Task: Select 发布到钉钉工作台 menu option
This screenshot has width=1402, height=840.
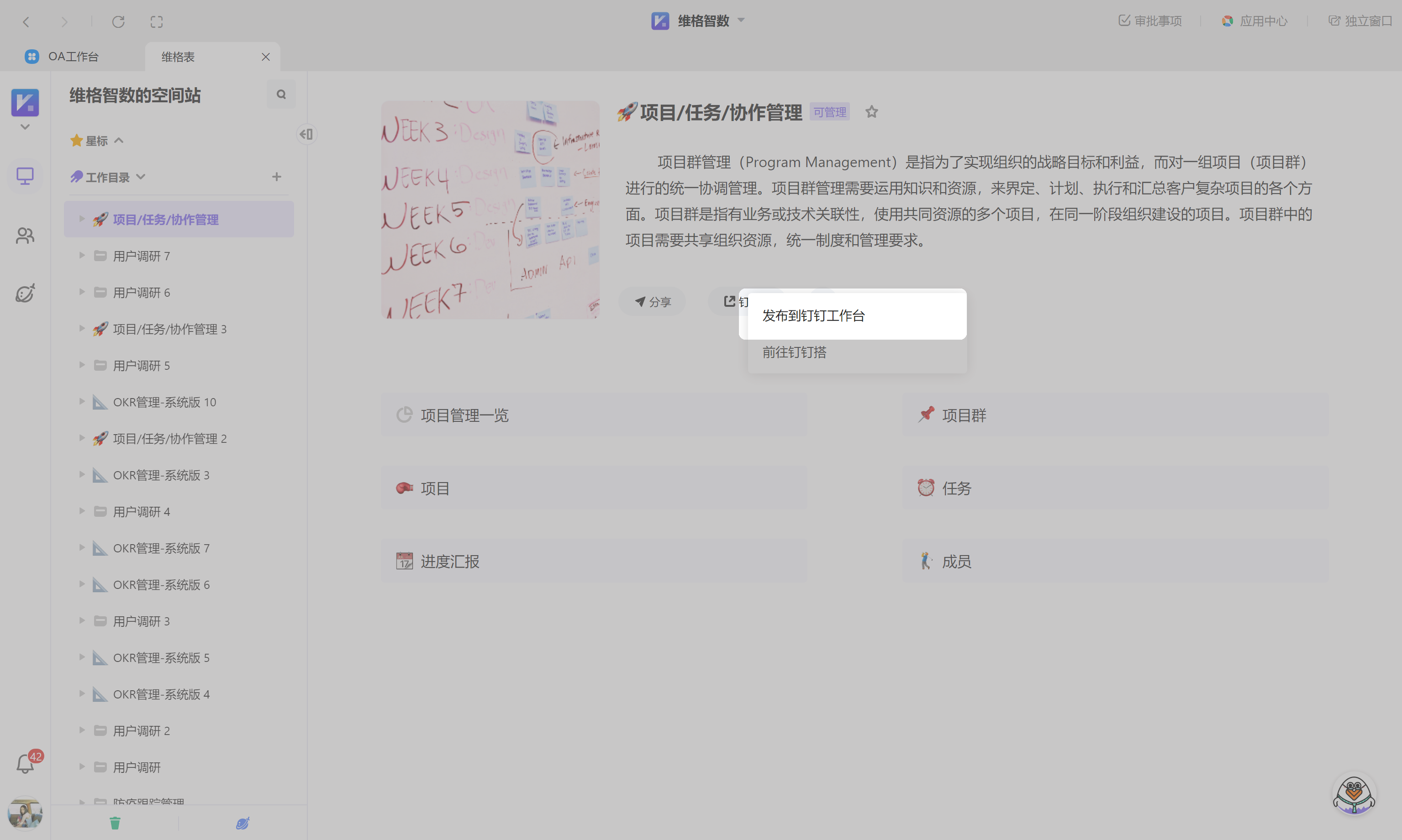Action: coord(813,316)
